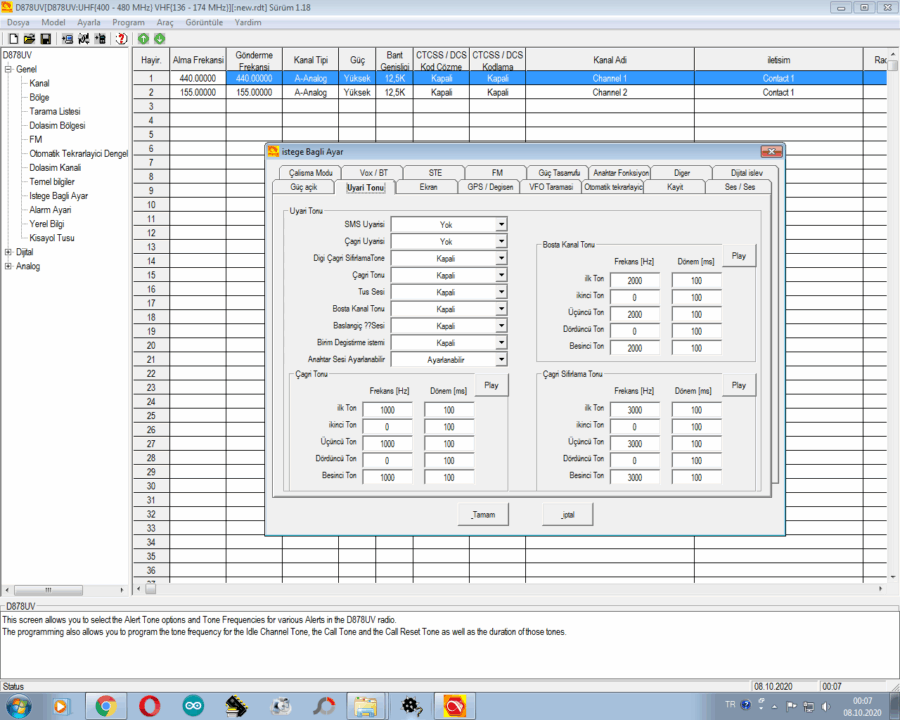Open the gear bug taskbar icon
The width and height of the screenshot is (900, 720).
click(411, 706)
